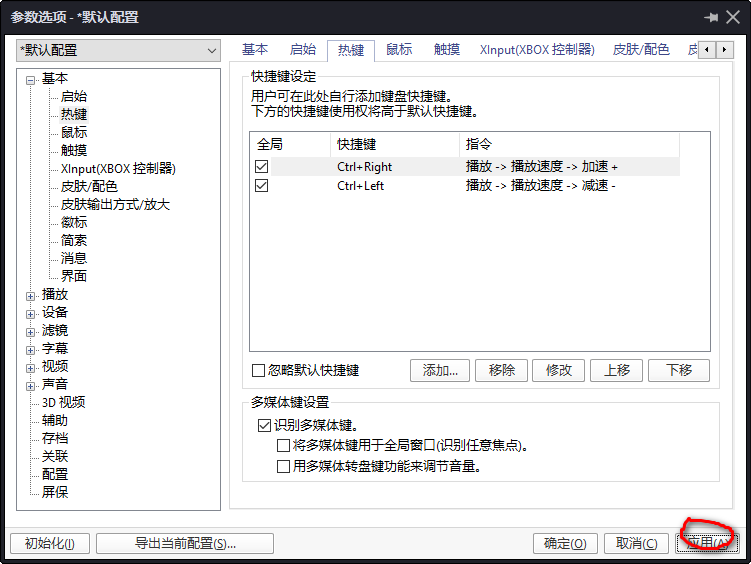Click the 修改 button
The height and width of the screenshot is (564, 751).
[x=558, y=370]
